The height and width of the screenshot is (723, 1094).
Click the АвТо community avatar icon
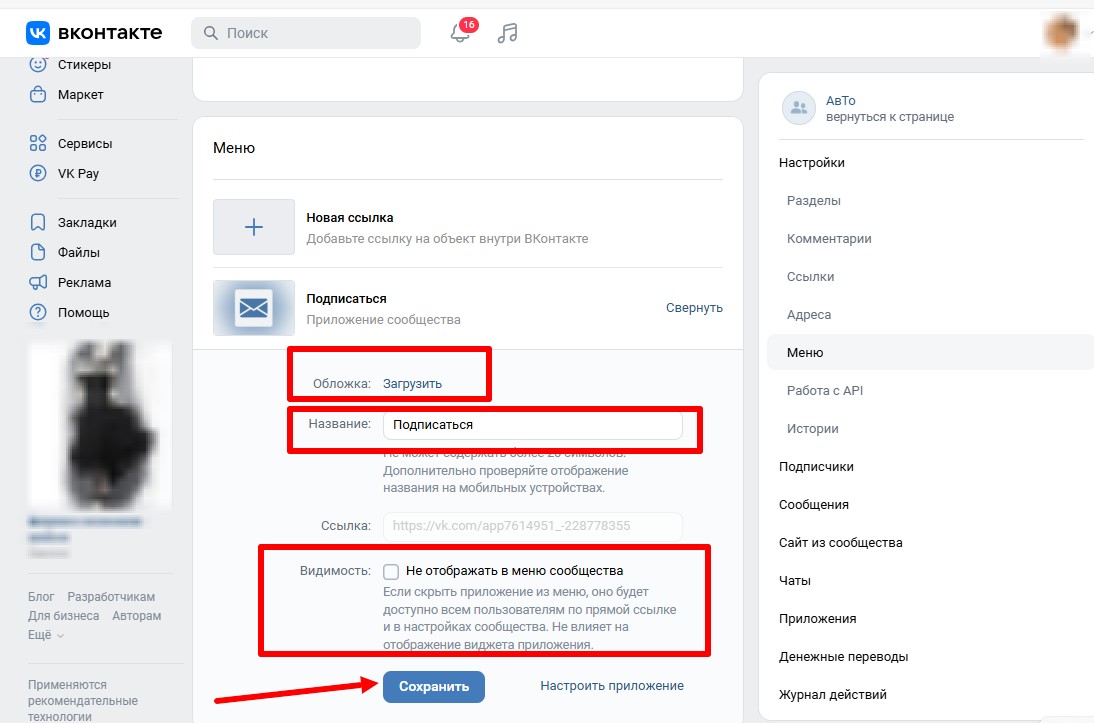[x=799, y=108]
